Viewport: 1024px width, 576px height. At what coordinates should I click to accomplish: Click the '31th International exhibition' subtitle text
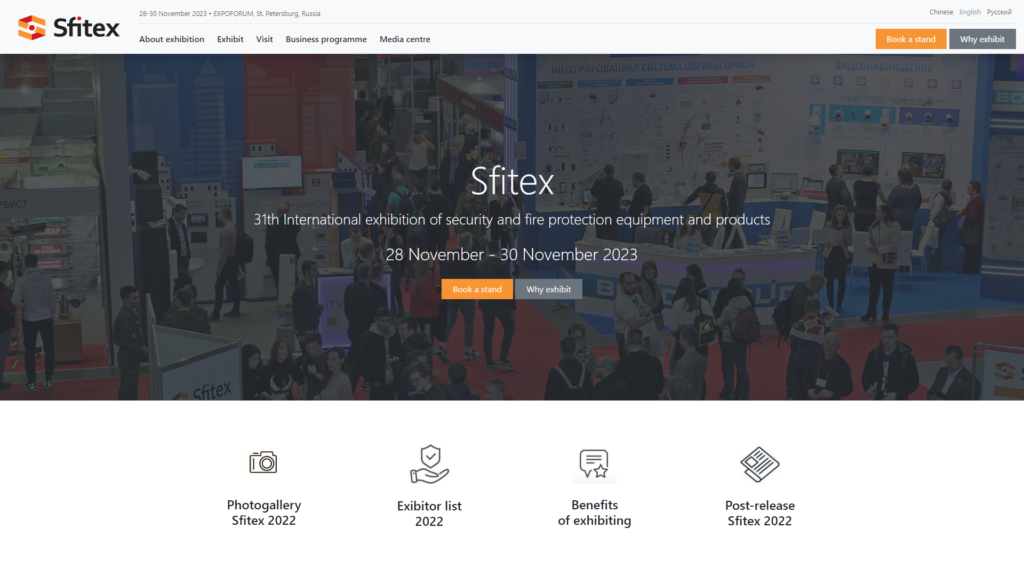[512, 219]
